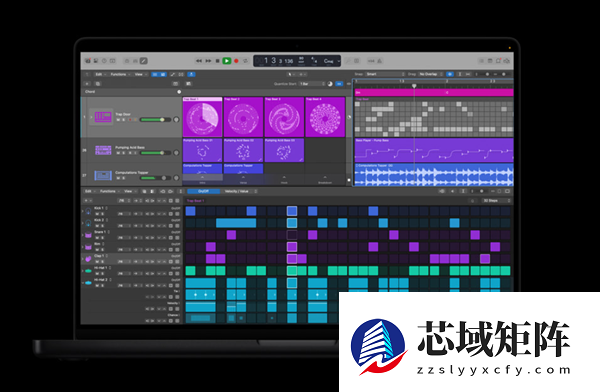
Task: Adjust the Trap Door track volume slider
Action: click(x=155, y=120)
